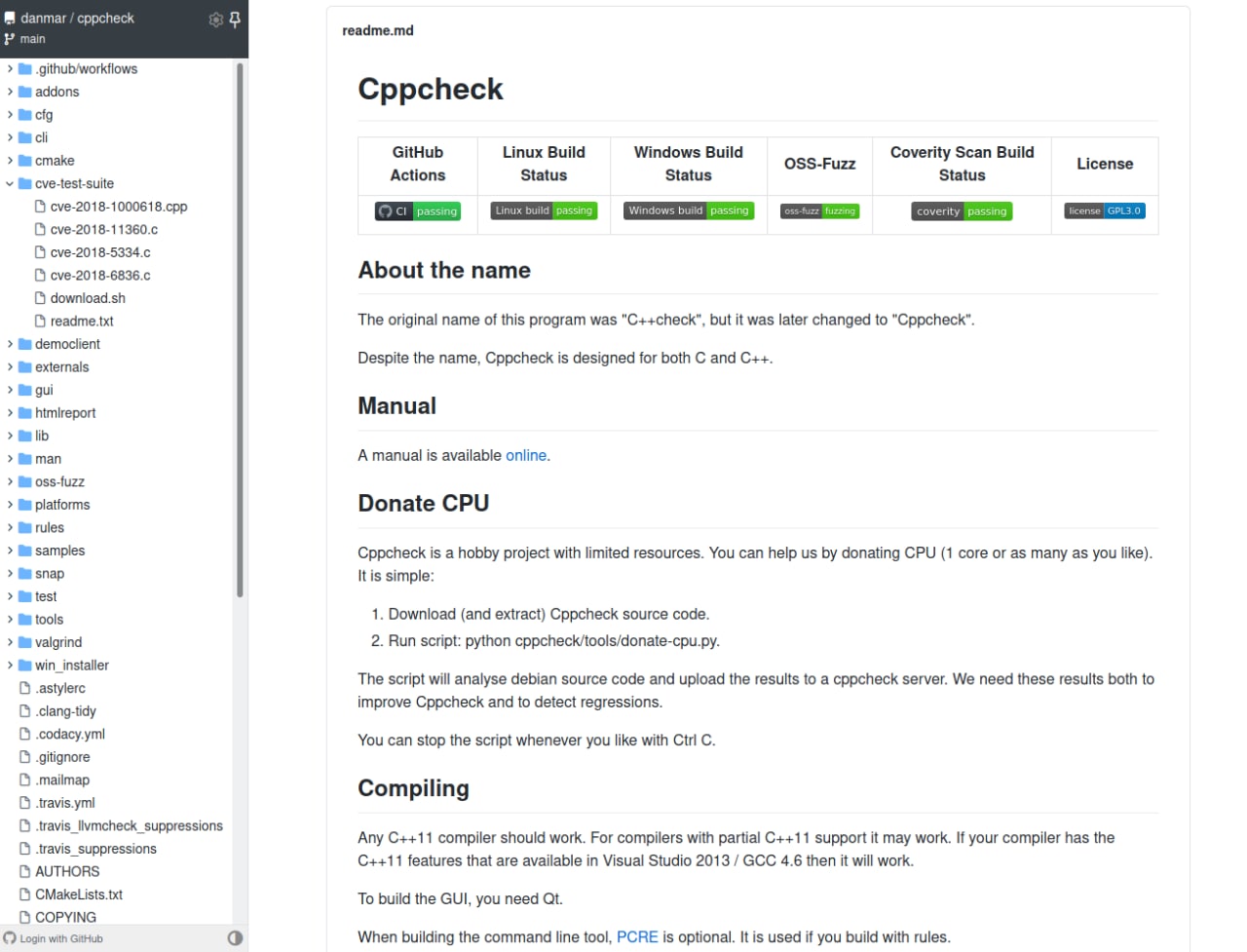Open cve-2018-6836.c in the tree

click(100, 276)
